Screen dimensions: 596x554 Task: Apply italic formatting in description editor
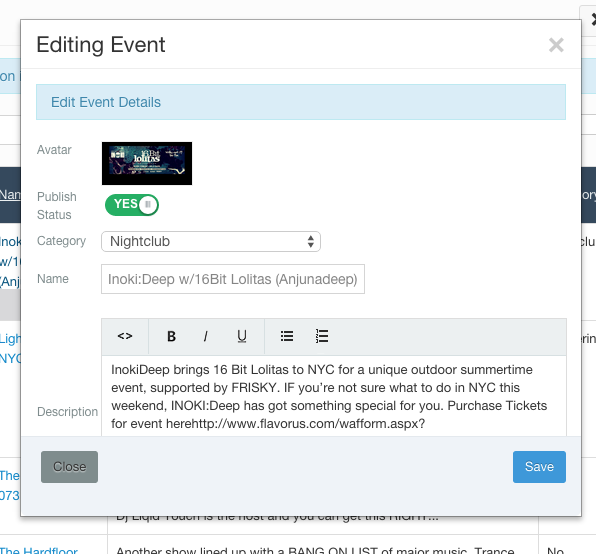206,336
